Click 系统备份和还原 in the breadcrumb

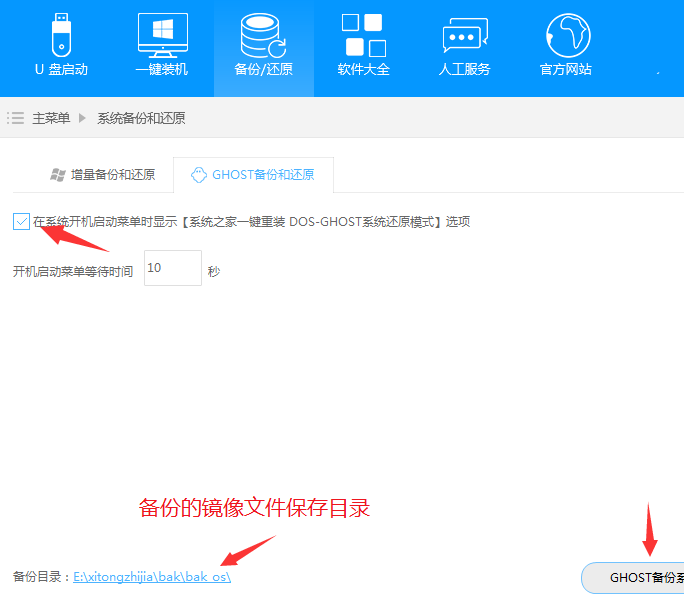[x=141, y=118]
